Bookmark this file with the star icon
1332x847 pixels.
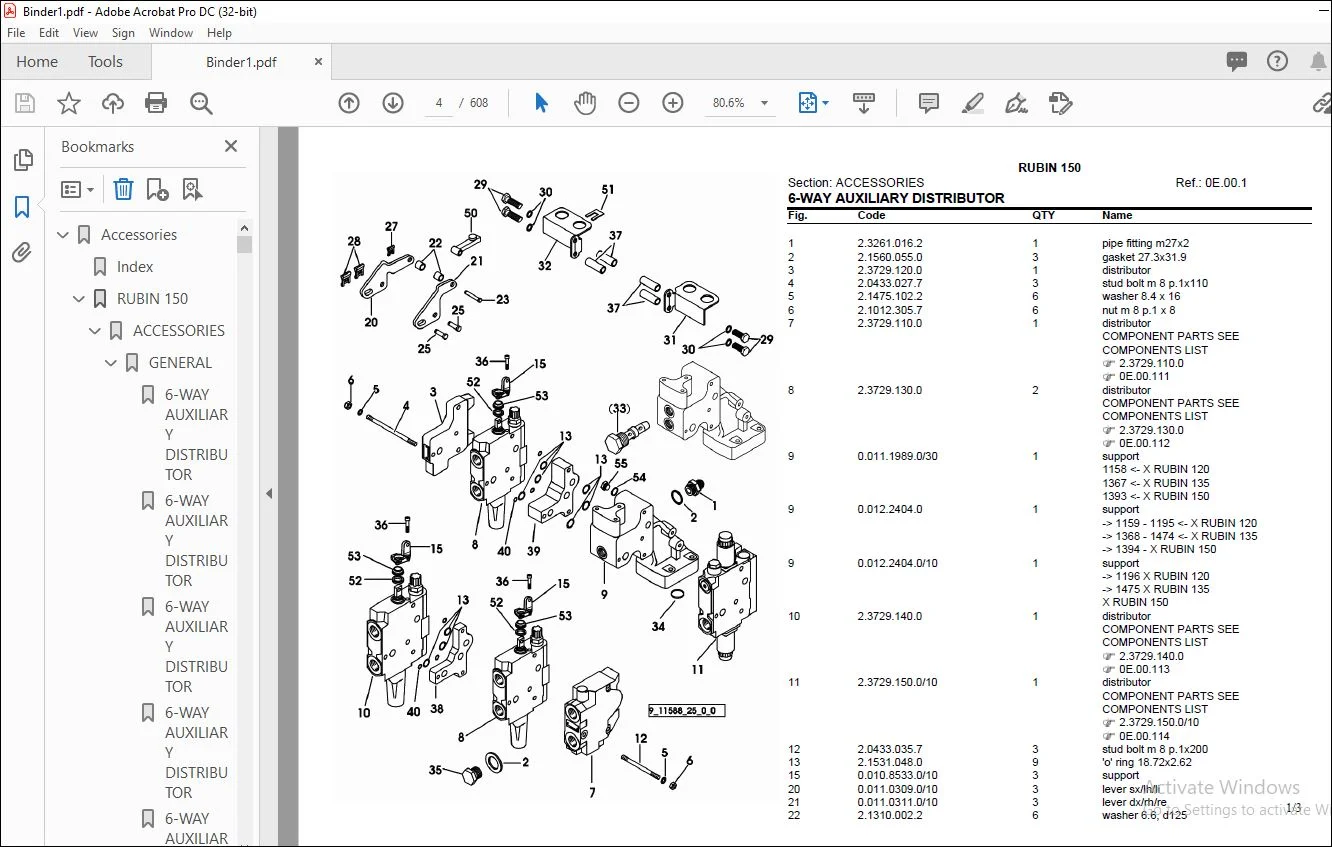tap(69, 103)
